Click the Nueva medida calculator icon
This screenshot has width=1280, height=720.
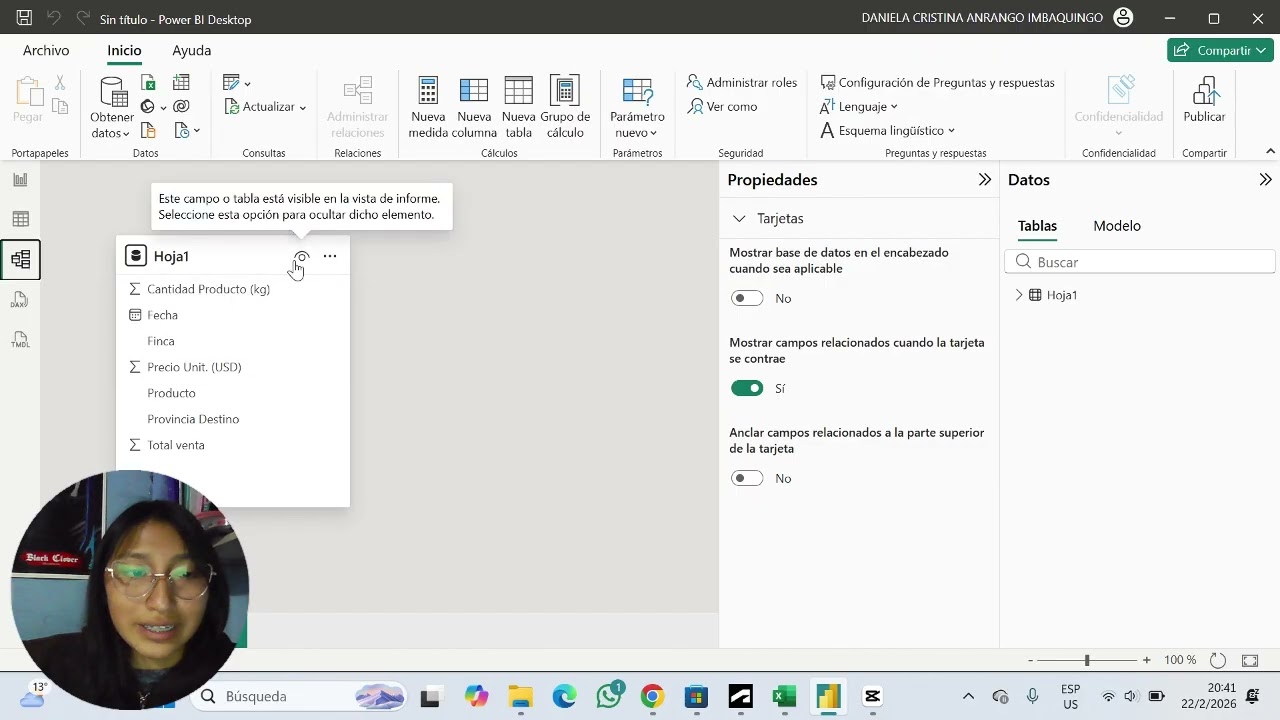coord(428,91)
